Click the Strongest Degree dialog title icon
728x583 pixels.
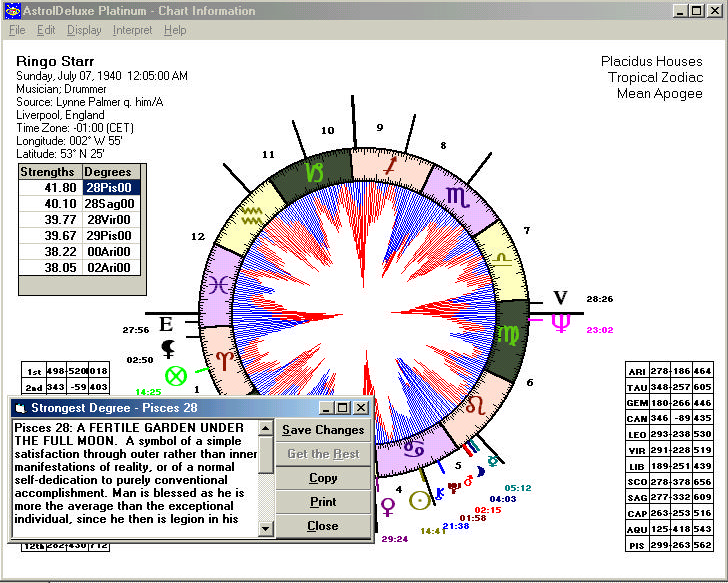coord(20,408)
